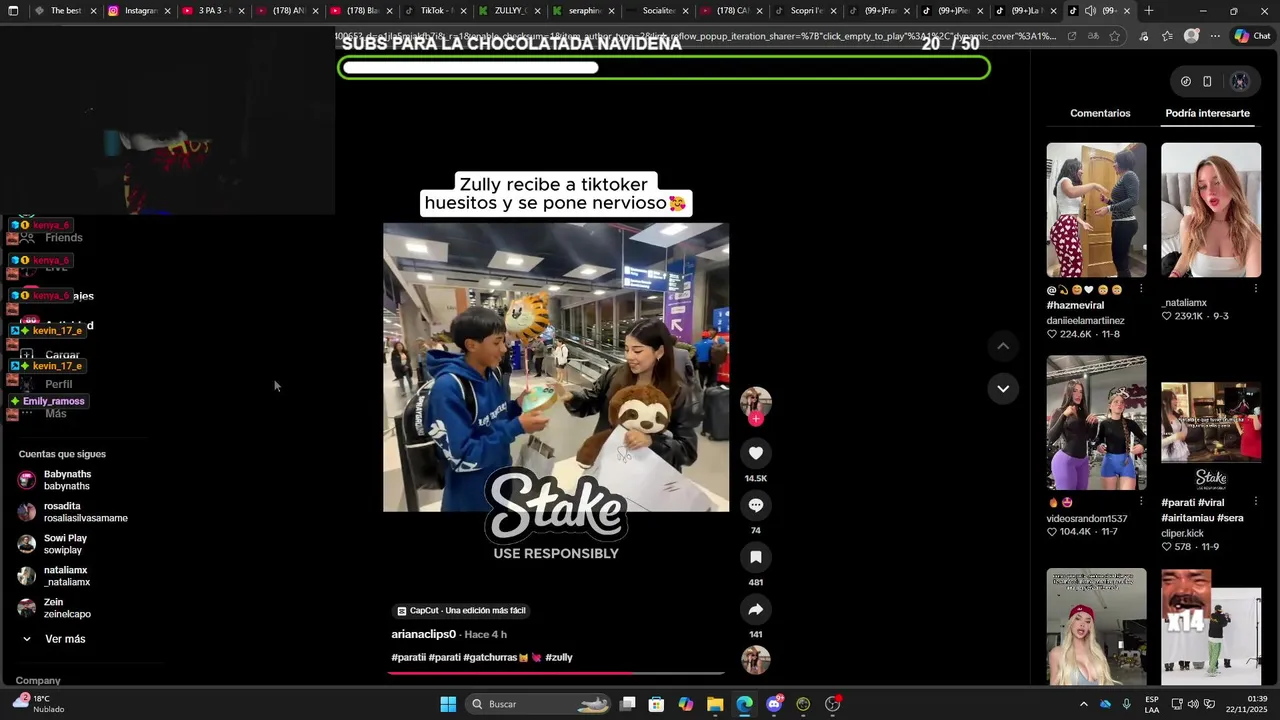Open _nataliamx recommended video thumbnail
Viewport: 1280px width, 720px height.
point(1211,210)
